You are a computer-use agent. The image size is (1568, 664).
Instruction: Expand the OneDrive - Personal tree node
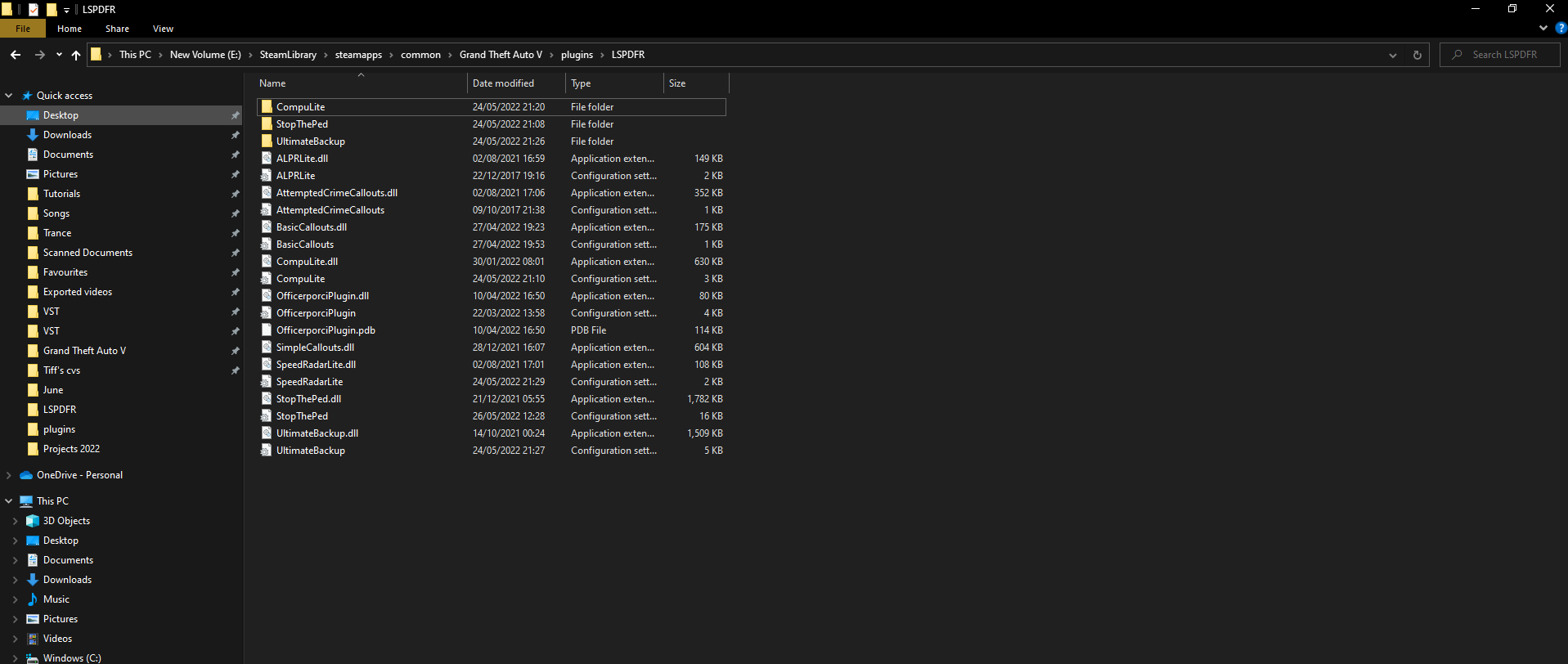(9, 475)
